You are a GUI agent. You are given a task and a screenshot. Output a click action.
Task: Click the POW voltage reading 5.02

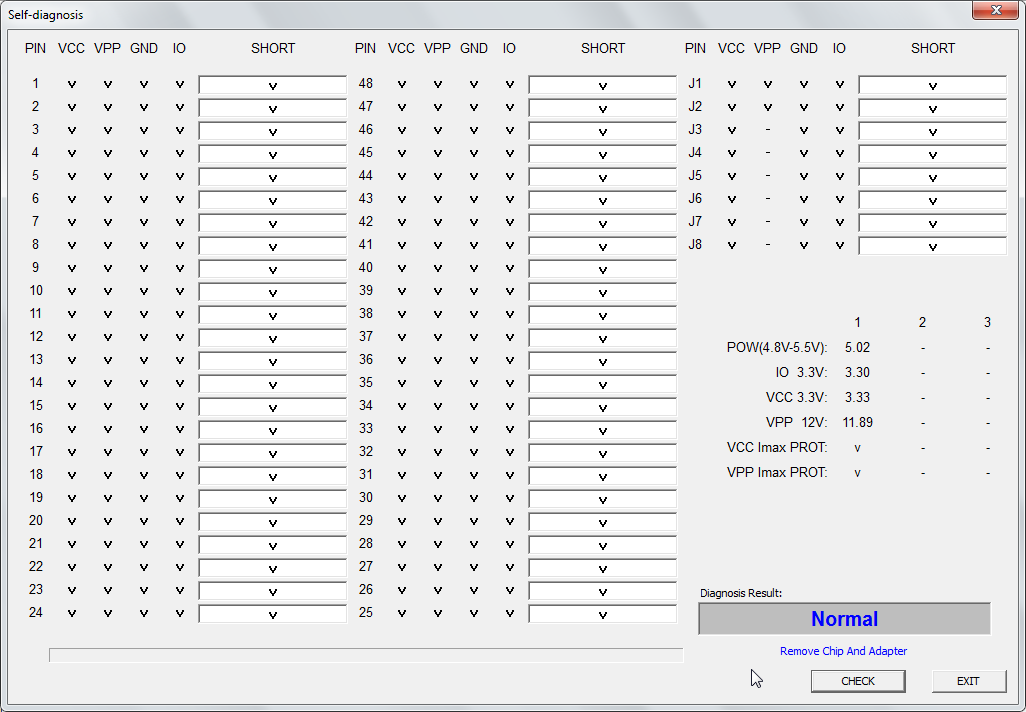pyautogui.click(x=857, y=348)
